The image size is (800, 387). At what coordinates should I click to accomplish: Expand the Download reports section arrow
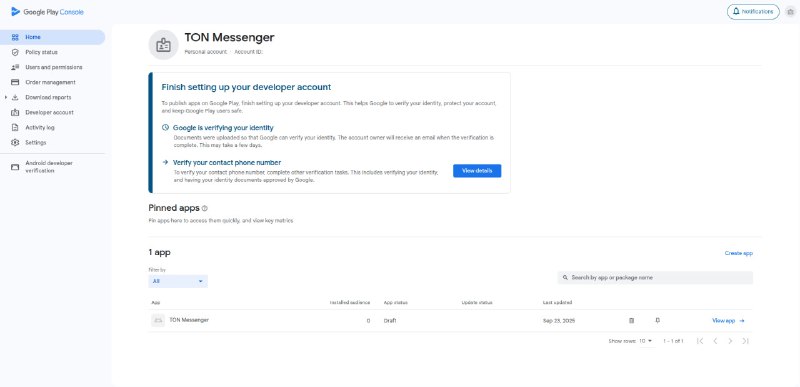coord(6,97)
